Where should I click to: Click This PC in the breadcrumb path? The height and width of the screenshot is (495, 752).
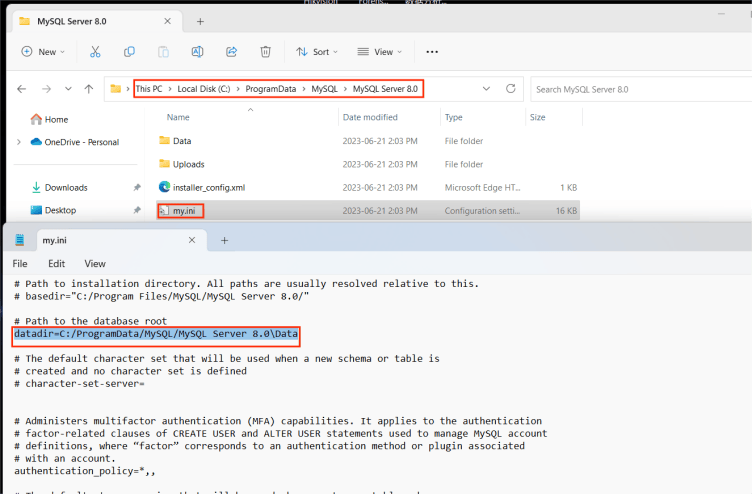tap(149, 89)
